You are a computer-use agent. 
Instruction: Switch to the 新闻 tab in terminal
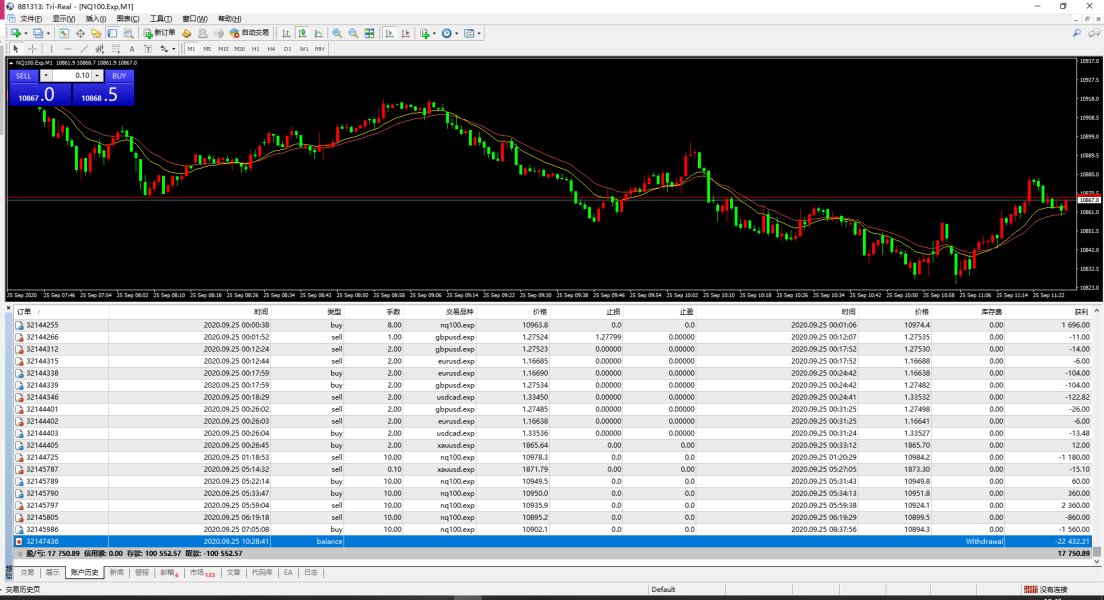(117, 573)
